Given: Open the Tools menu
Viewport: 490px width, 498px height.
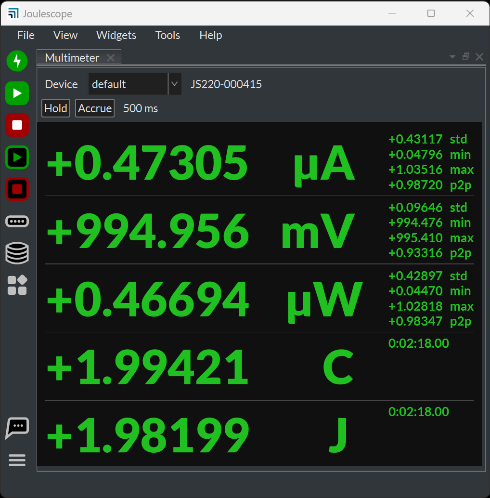Looking at the screenshot, I should tap(168, 35).
